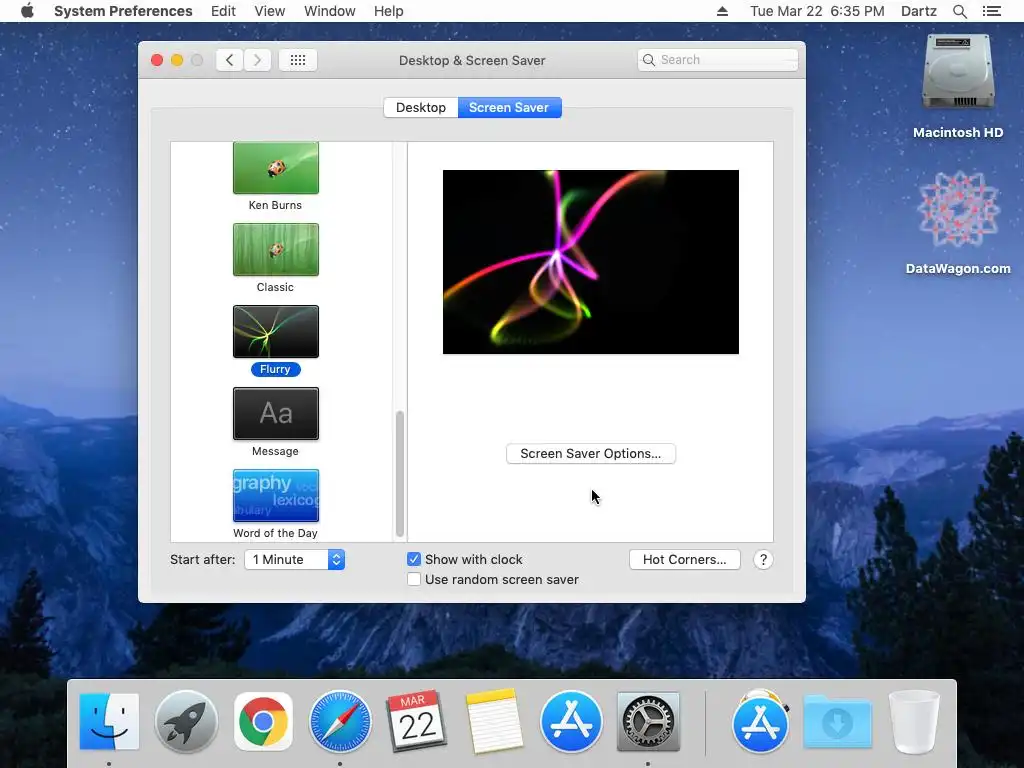The height and width of the screenshot is (768, 1024).
Task: Open Safari from the Dock
Action: (340, 722)
